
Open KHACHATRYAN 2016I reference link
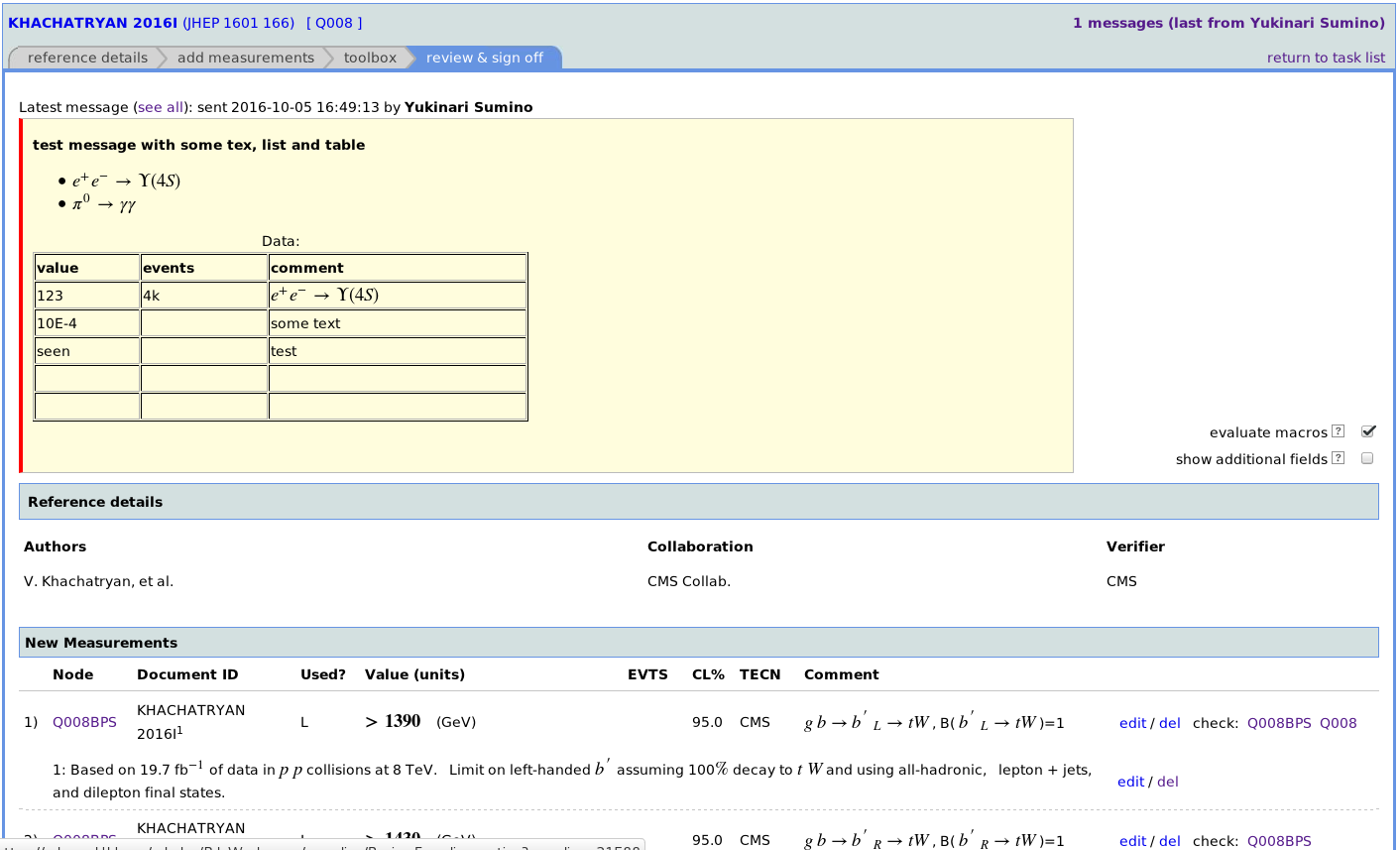click(93, 23)
